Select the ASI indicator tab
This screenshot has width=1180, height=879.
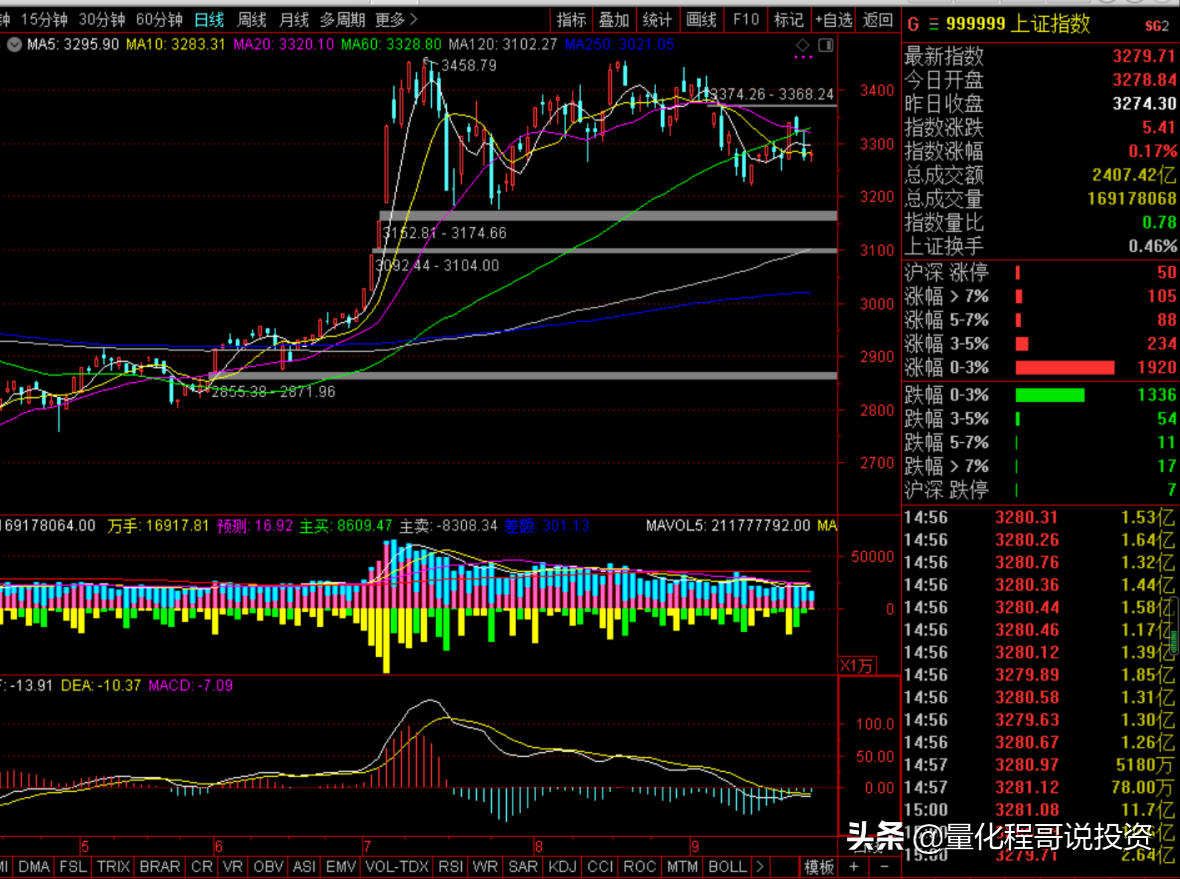303,867
